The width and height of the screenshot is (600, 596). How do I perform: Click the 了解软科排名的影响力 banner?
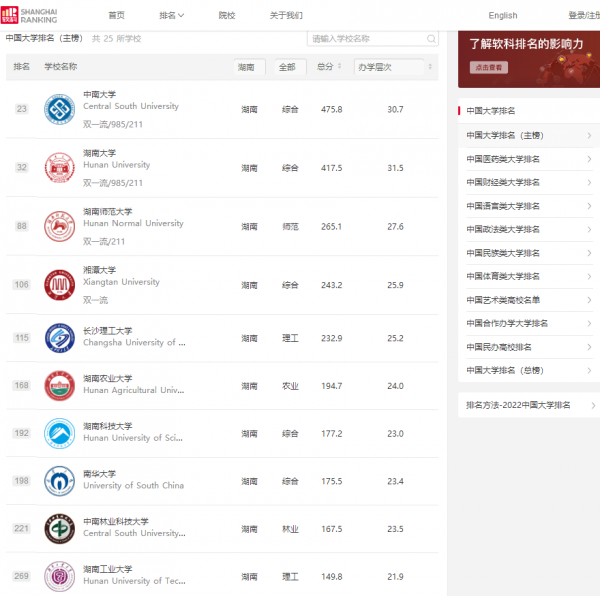coord(529,59)
